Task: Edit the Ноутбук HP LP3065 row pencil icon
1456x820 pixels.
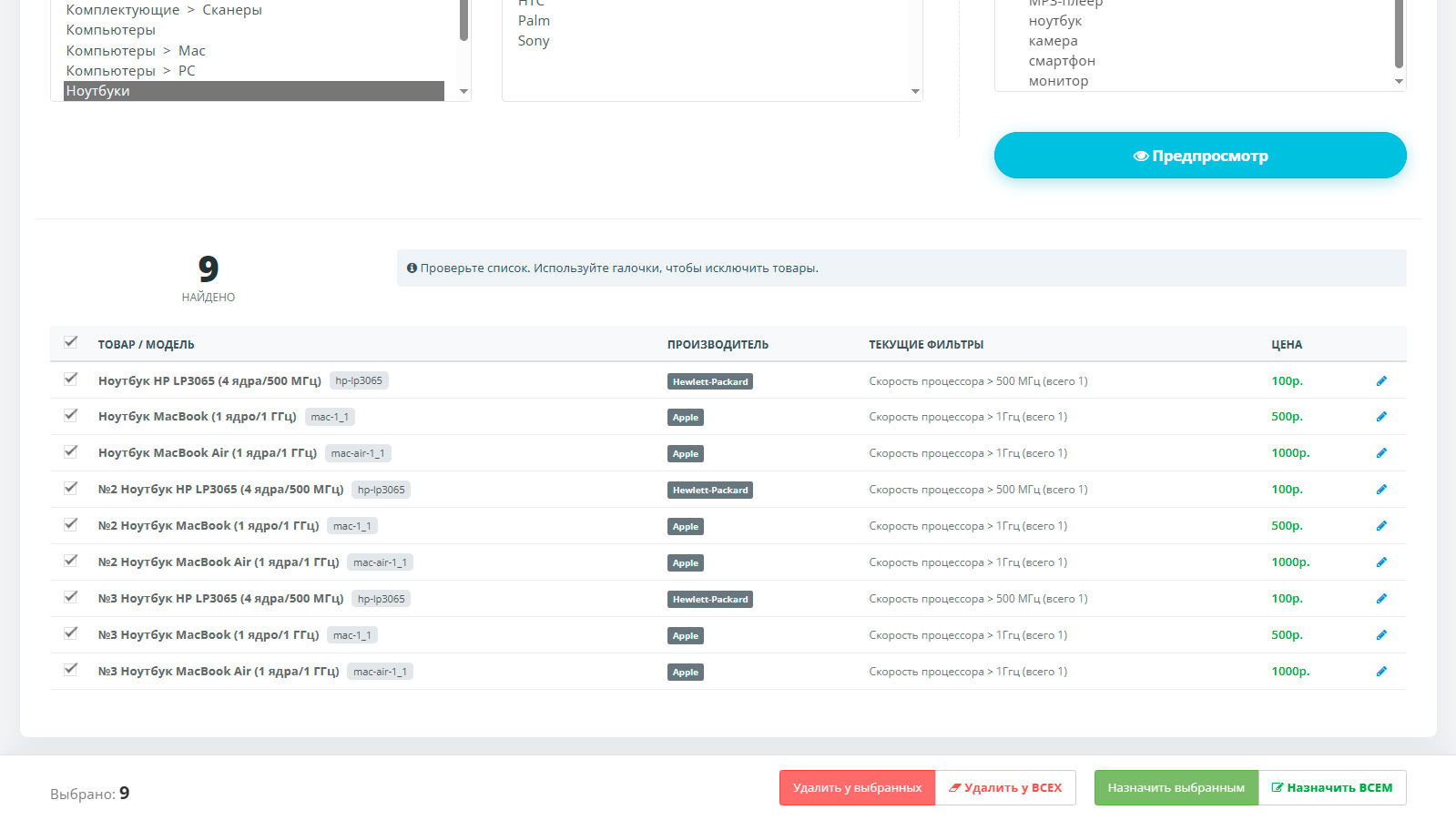Action: click(1381, 381)
